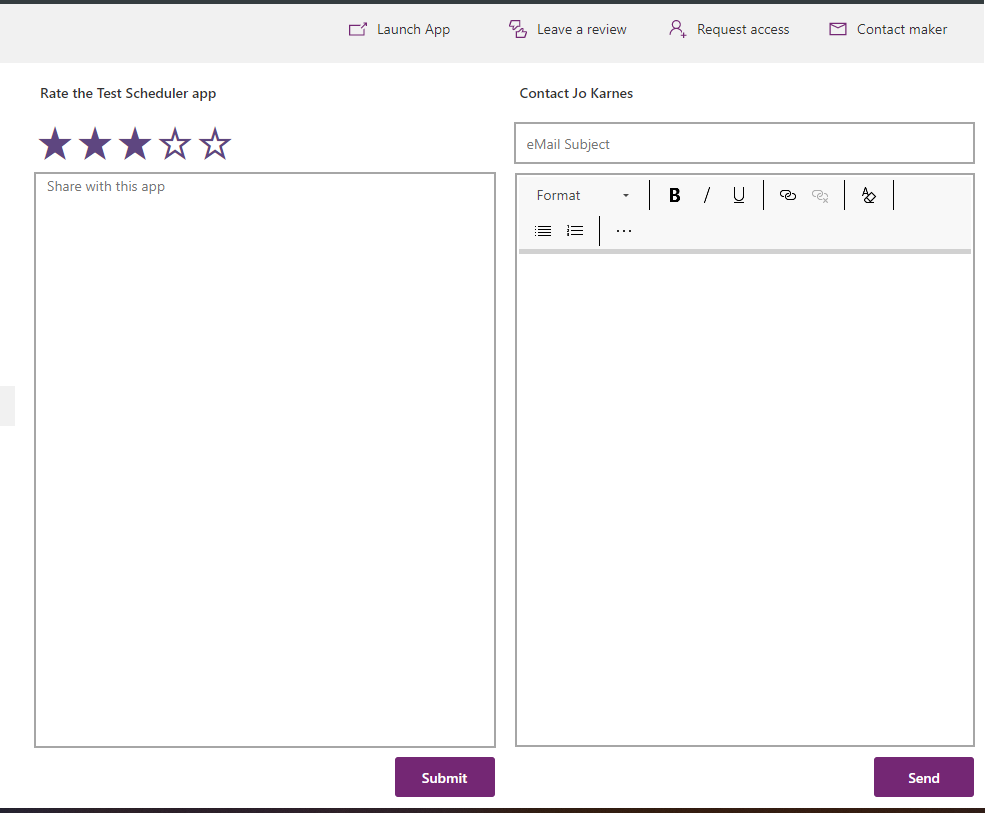Focus the eMail Subject field
The height and width of the screenshot is (813, 985).
(x=744, y=144)
